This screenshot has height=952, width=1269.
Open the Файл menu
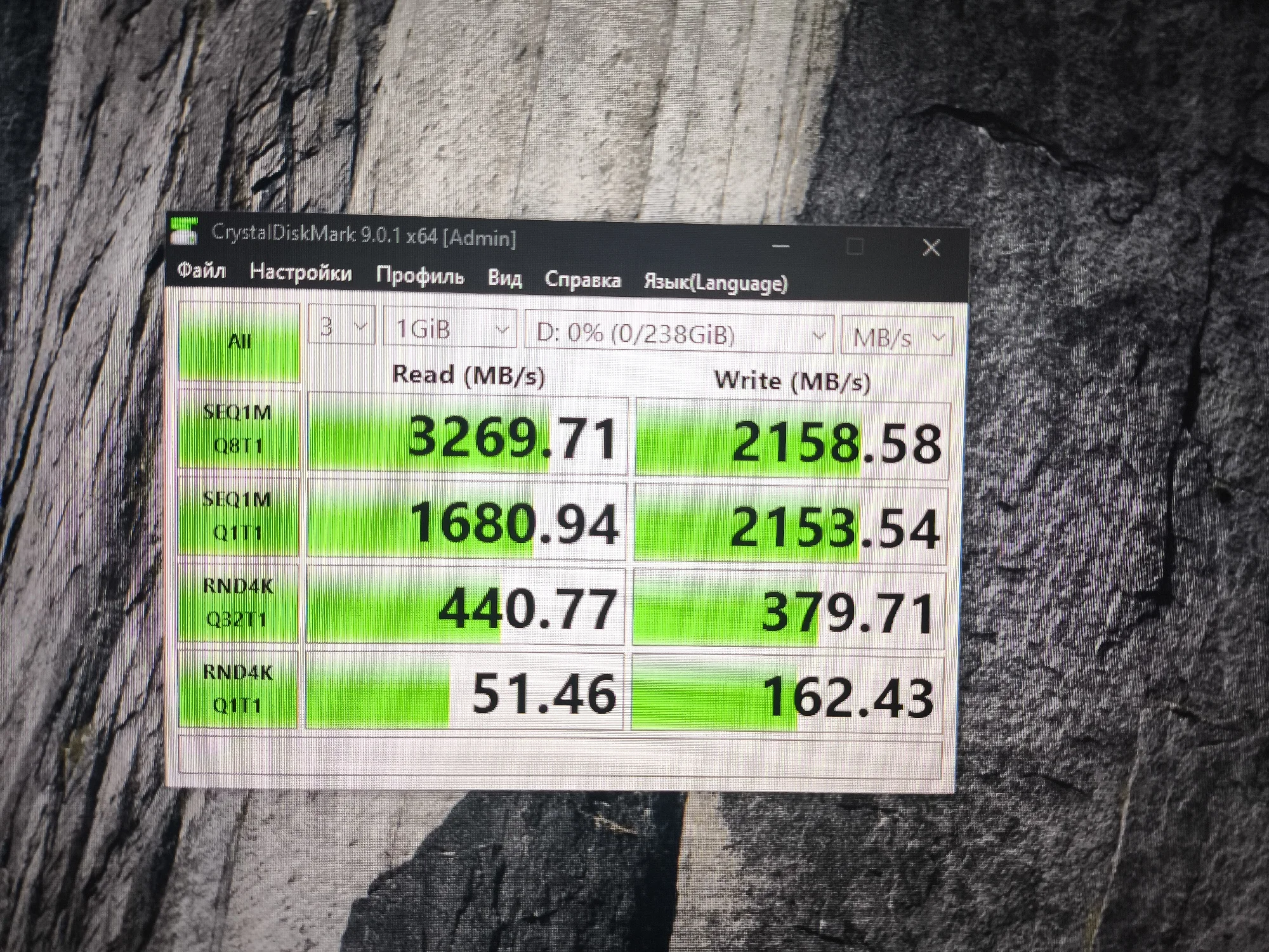click(201, 271)
